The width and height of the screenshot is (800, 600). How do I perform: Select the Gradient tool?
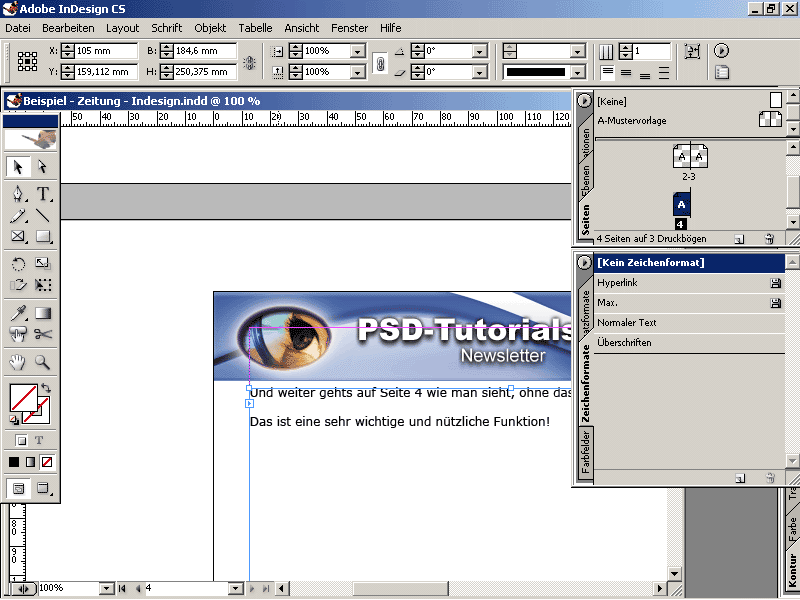click(43, 313)
